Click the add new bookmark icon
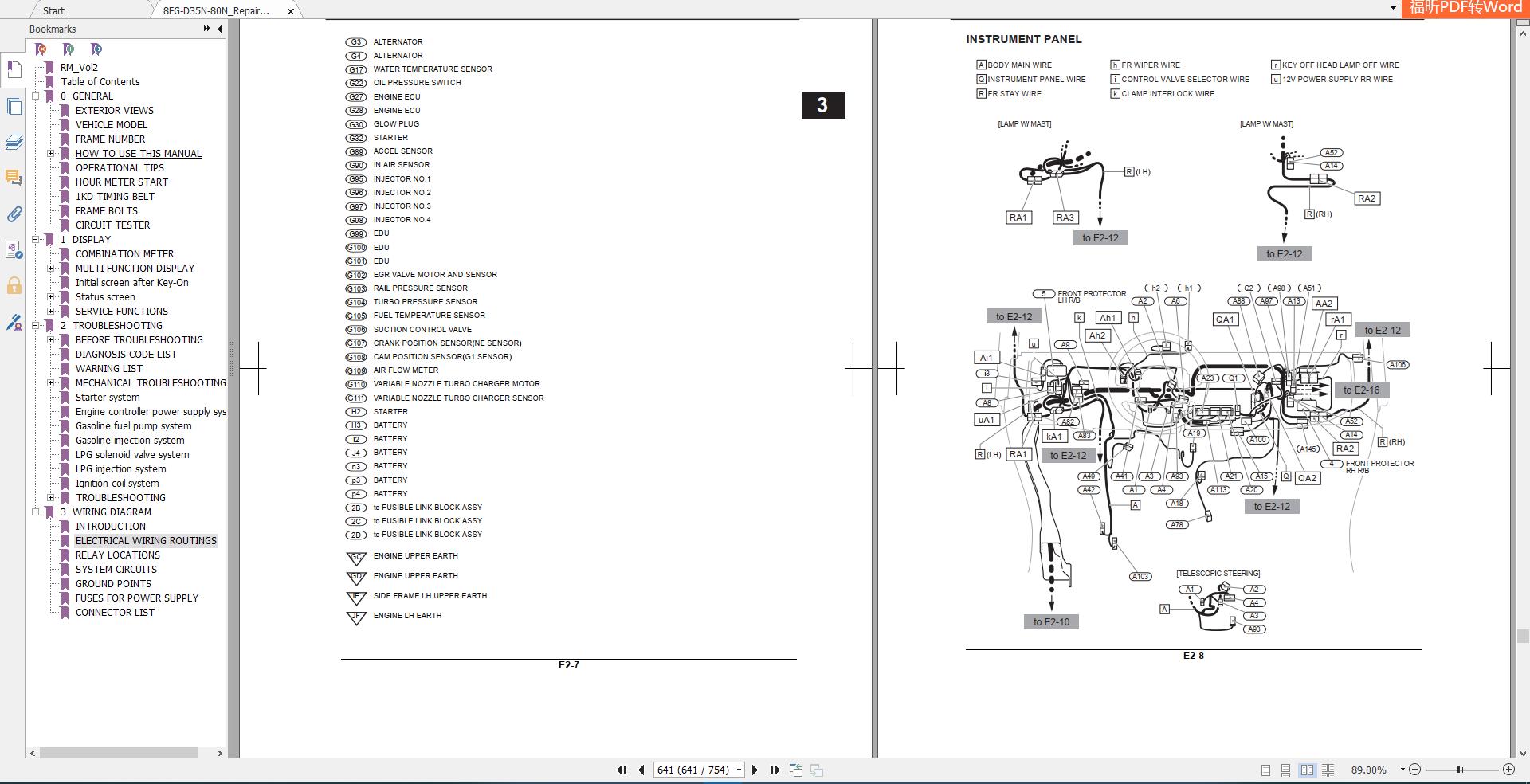The height and width of the screenshot is (784, 1530). click(x=69, y=49)
